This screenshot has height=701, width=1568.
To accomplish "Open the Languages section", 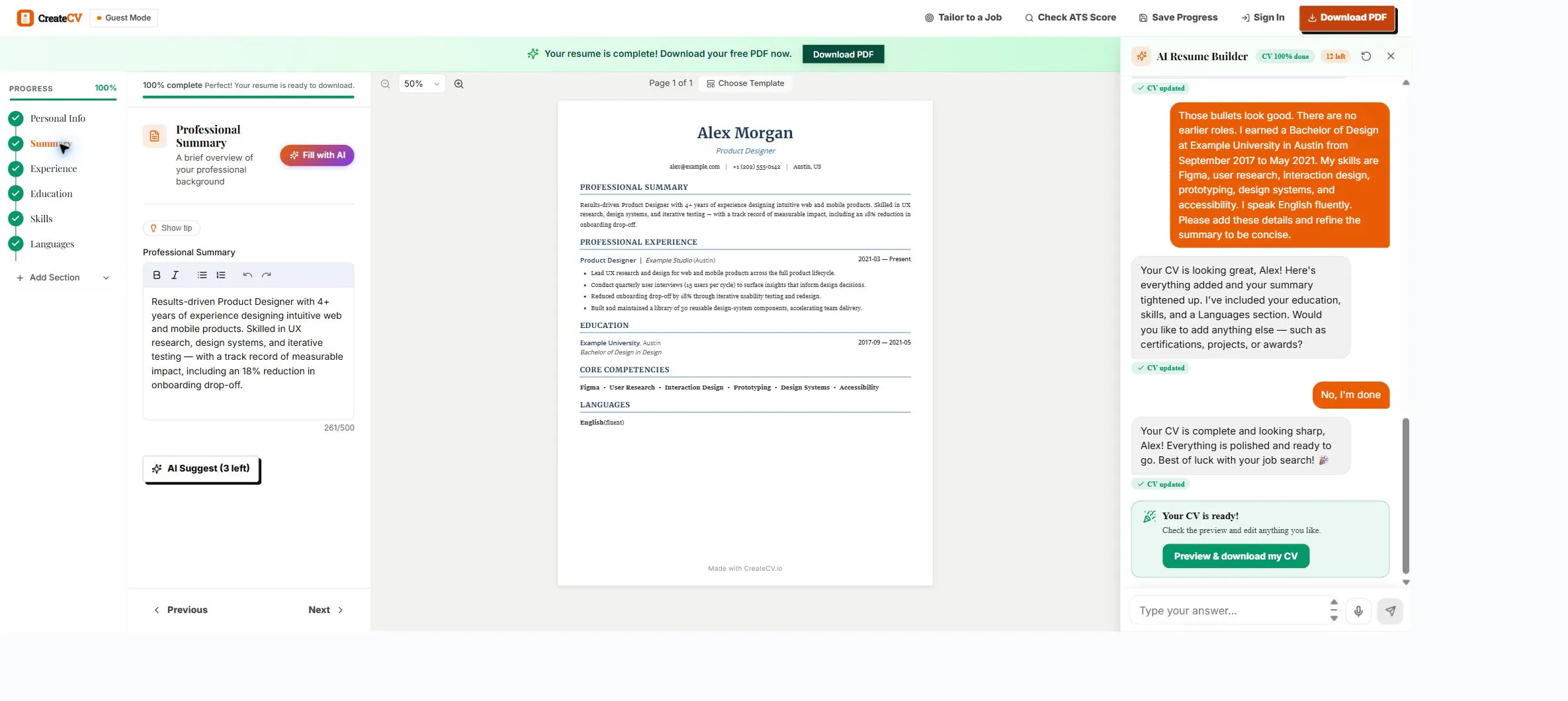I will 52,244.
